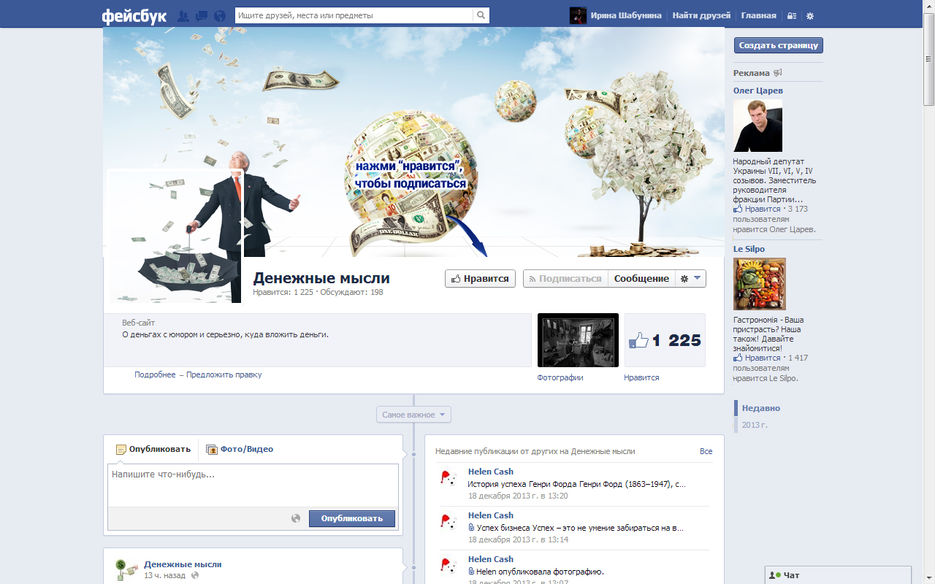Viewport: 935px width, 584px height.
Task: Click the privacy globe next to 13 ч. назад
Action: pyautogui.click(x=195, y=576)
